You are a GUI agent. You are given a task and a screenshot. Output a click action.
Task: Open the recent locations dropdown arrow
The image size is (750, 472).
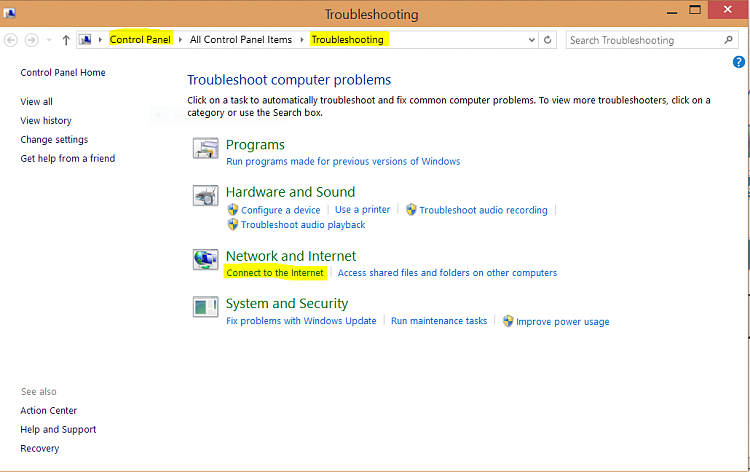[x=49, y=40]
